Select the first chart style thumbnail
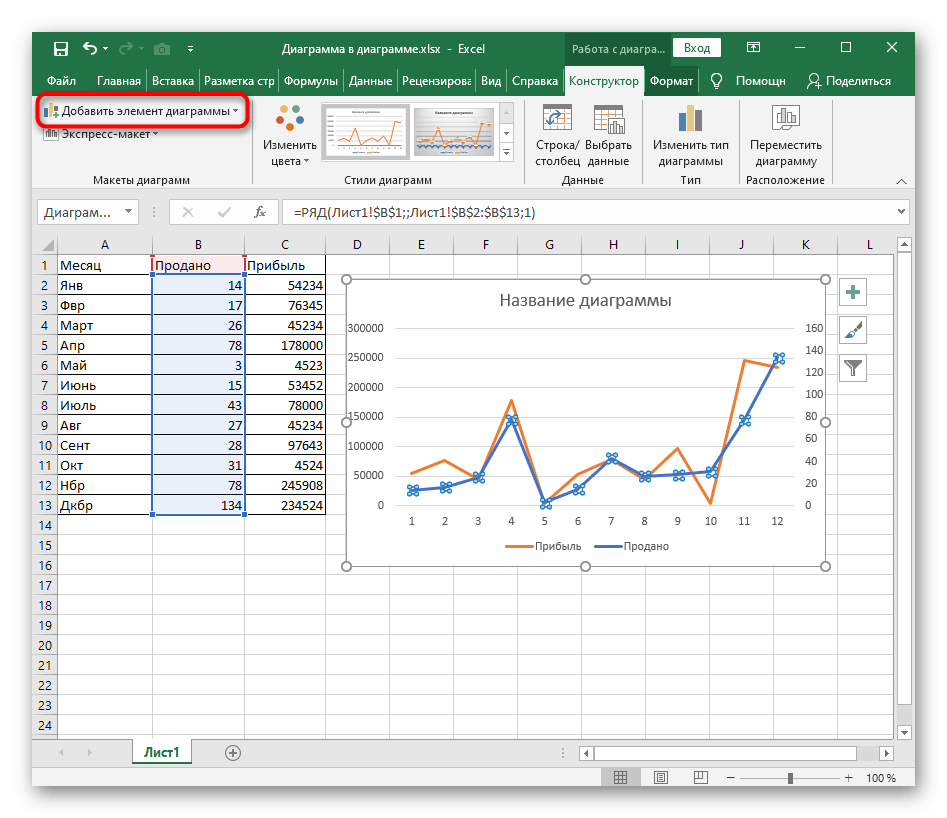This screenshot has width=947, height=818. pyautogui.click(x=365, y=131)
